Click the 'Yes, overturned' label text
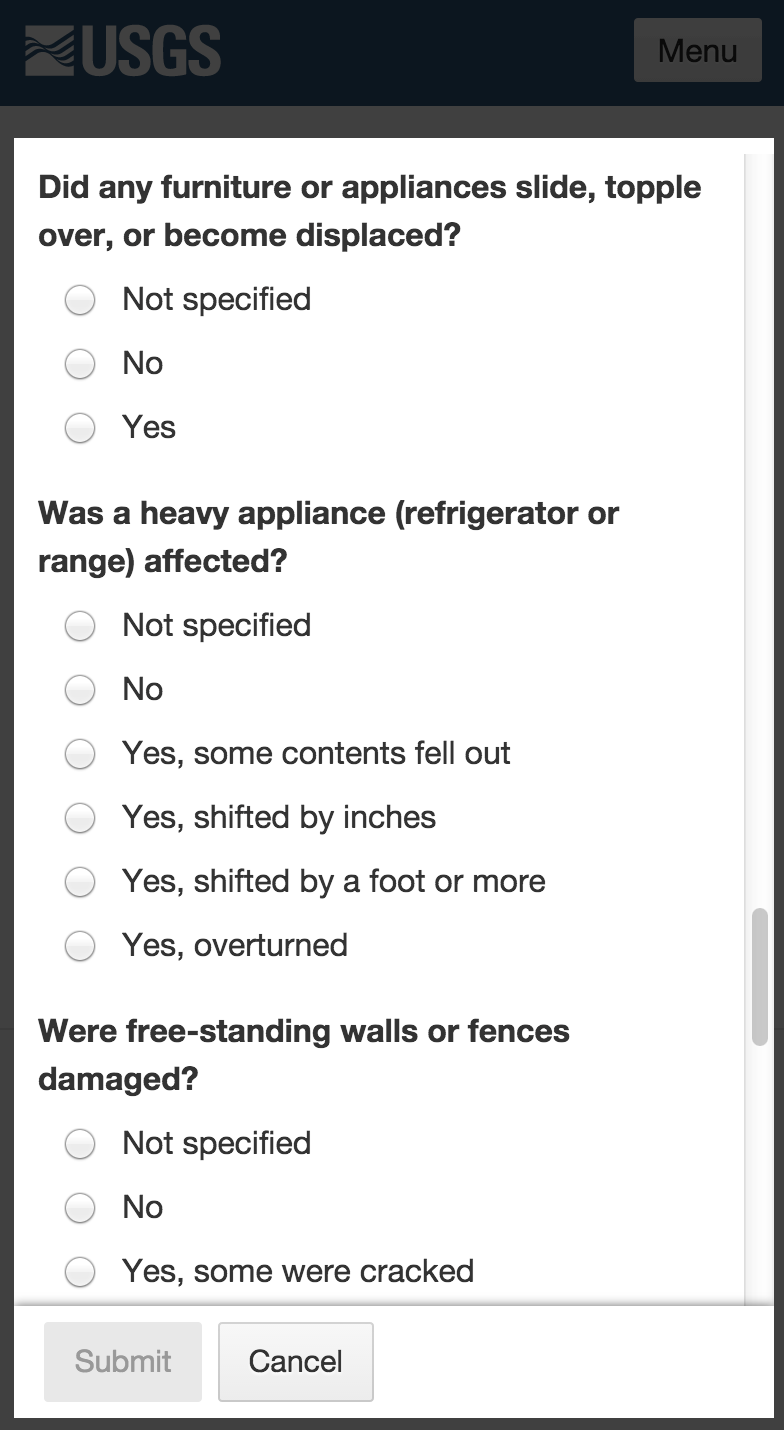784x1430 pixels. 235,945
